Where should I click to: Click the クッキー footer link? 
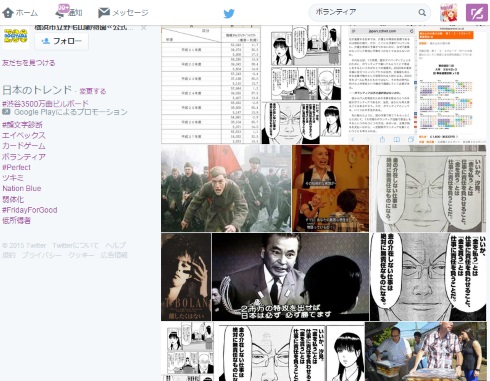click(x=81, y=255)
